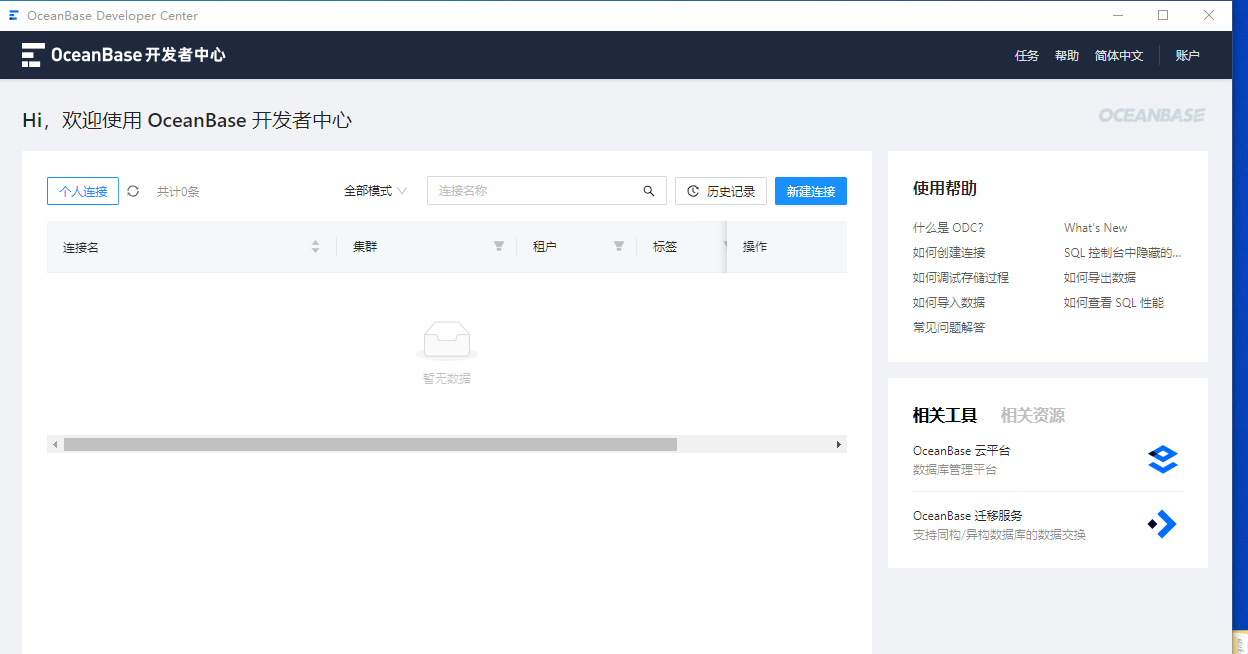1248x654 pixels.
Task: Click the OceanBase 迁移服务 arrow icon
Action: pyautogui.click(x=1162, y=524)
